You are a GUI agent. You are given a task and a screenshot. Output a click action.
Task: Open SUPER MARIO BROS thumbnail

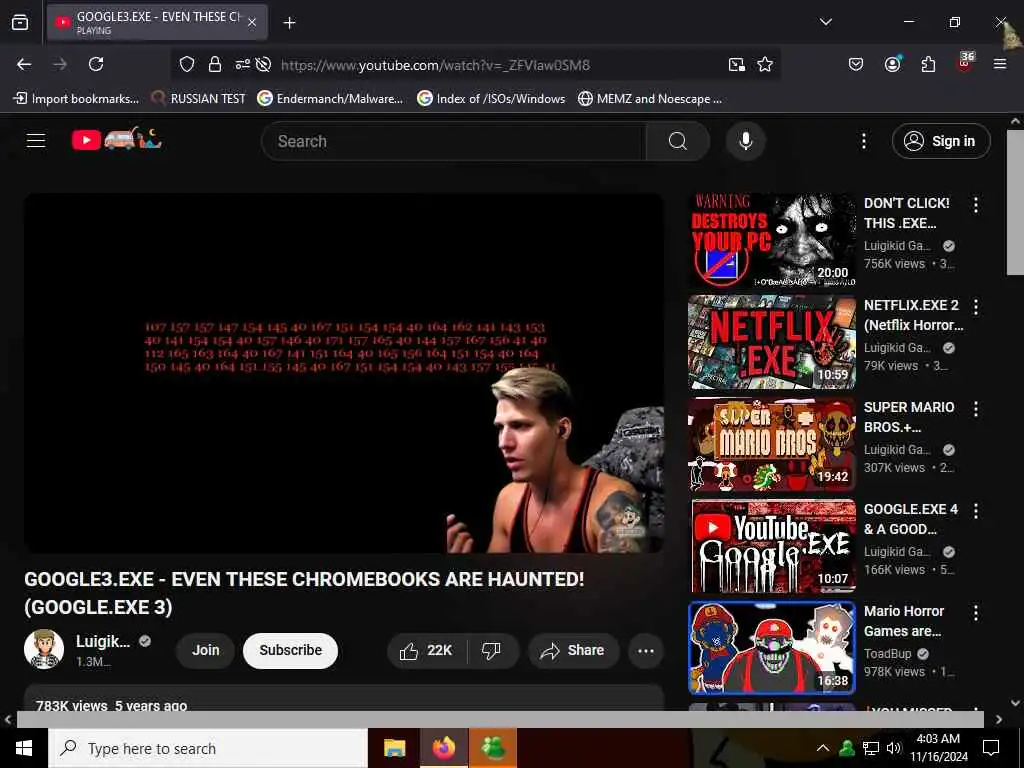click(x=772, y=444)
